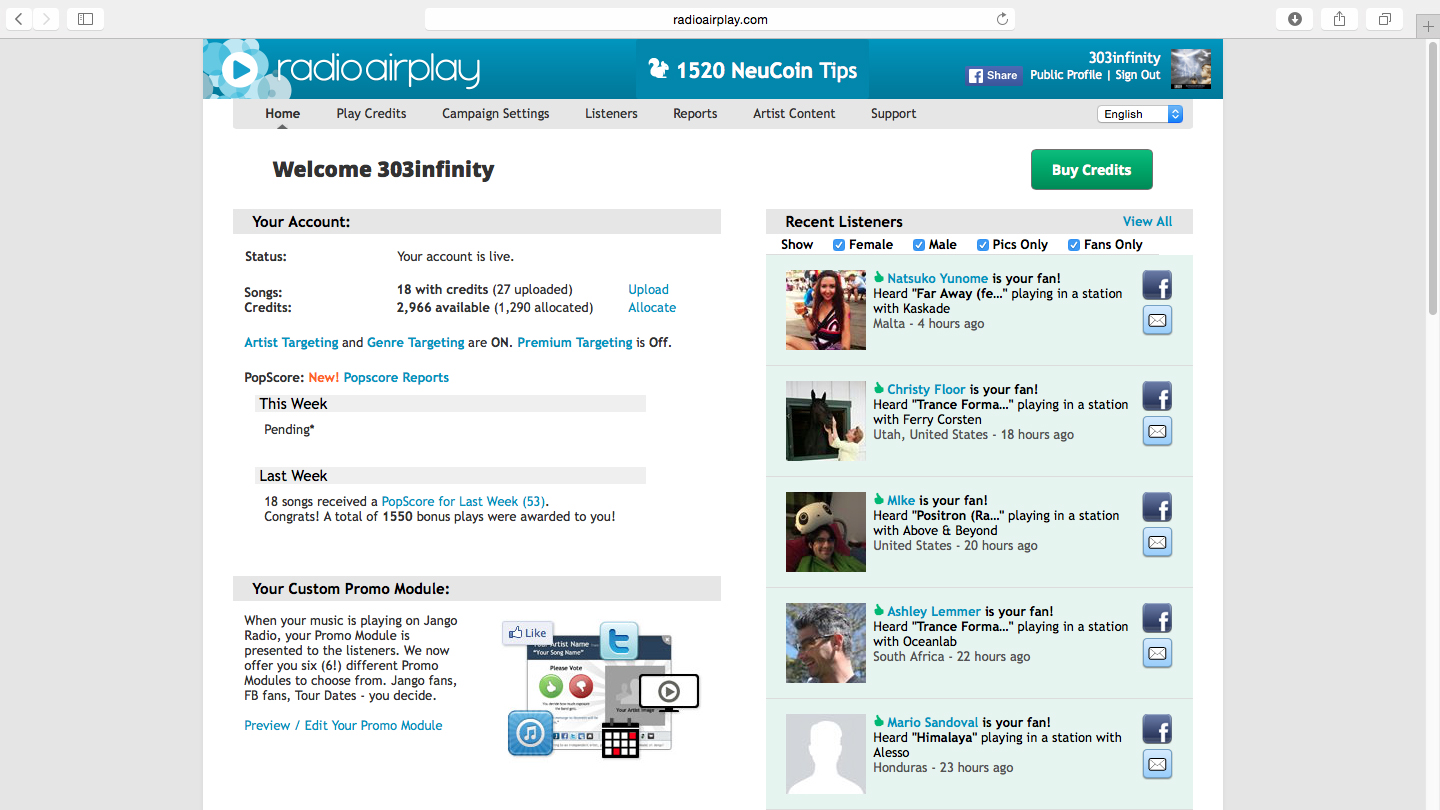The height and width of the screenshot is (810, 1440).
Task: Click the Facebook icon next to Mario Sandoval
Action: pyautogui.click(x=1157, y=730)
